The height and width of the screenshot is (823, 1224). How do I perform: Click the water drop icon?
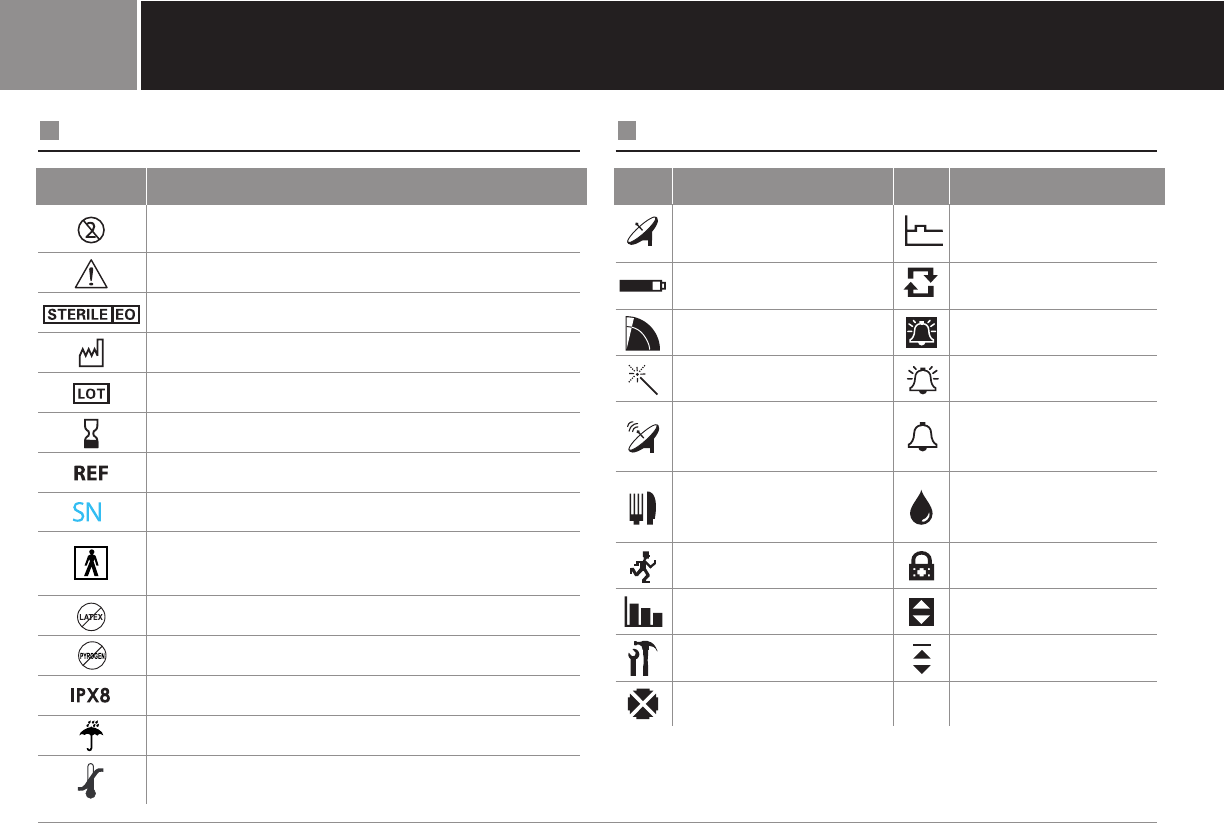pos(921,506)
